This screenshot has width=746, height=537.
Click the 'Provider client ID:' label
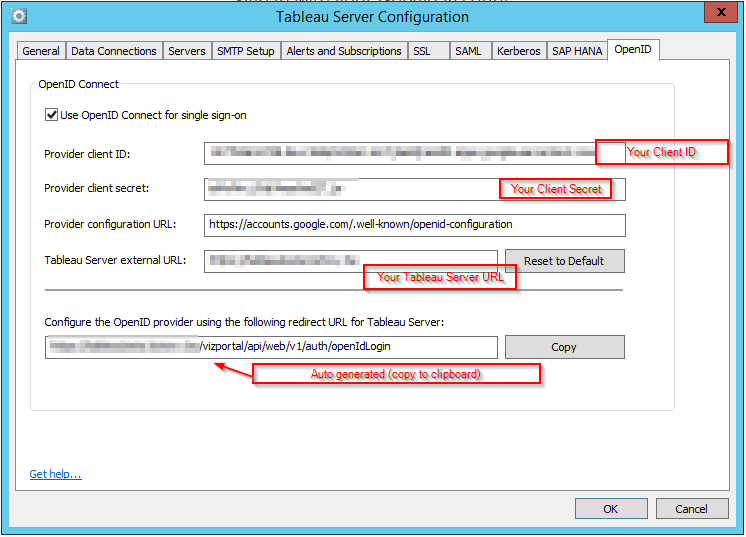click(x=87, y=154)
